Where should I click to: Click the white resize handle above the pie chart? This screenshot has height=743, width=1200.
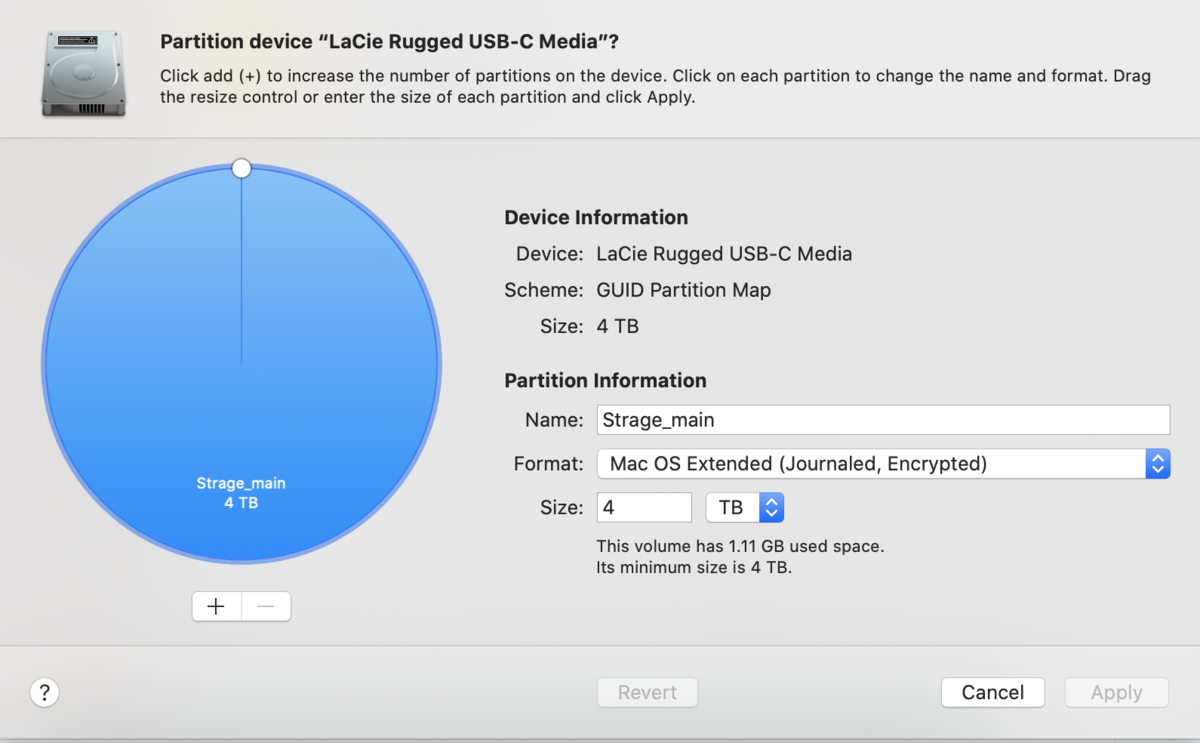[241, 167]
